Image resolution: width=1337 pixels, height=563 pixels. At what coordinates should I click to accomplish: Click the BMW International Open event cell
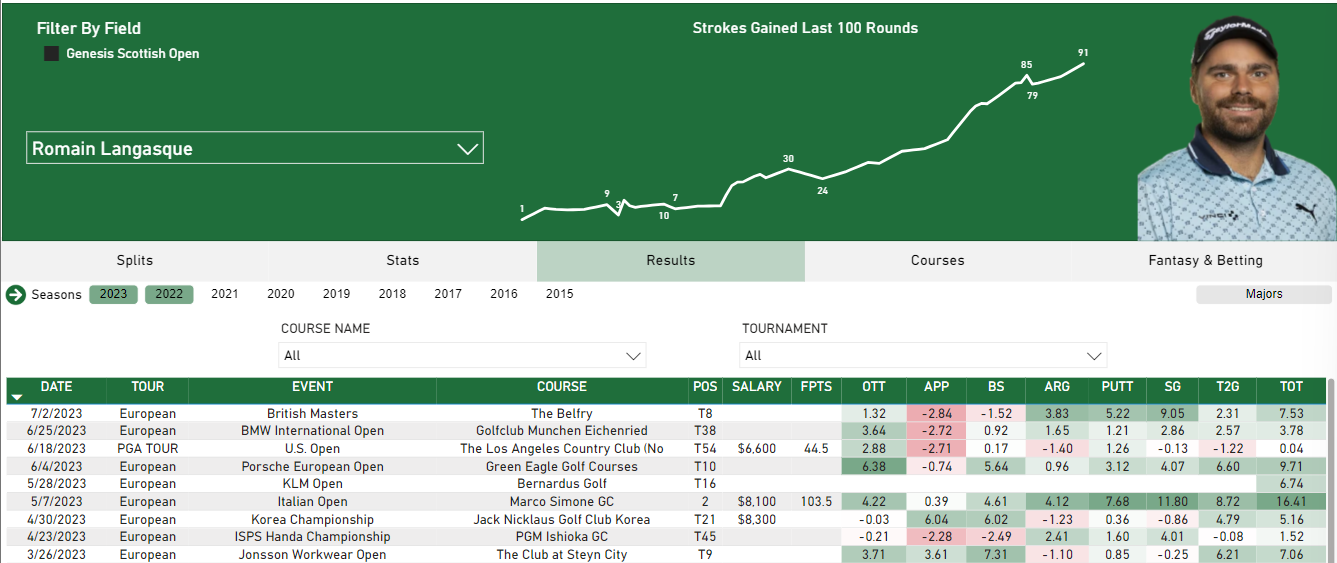312,431
